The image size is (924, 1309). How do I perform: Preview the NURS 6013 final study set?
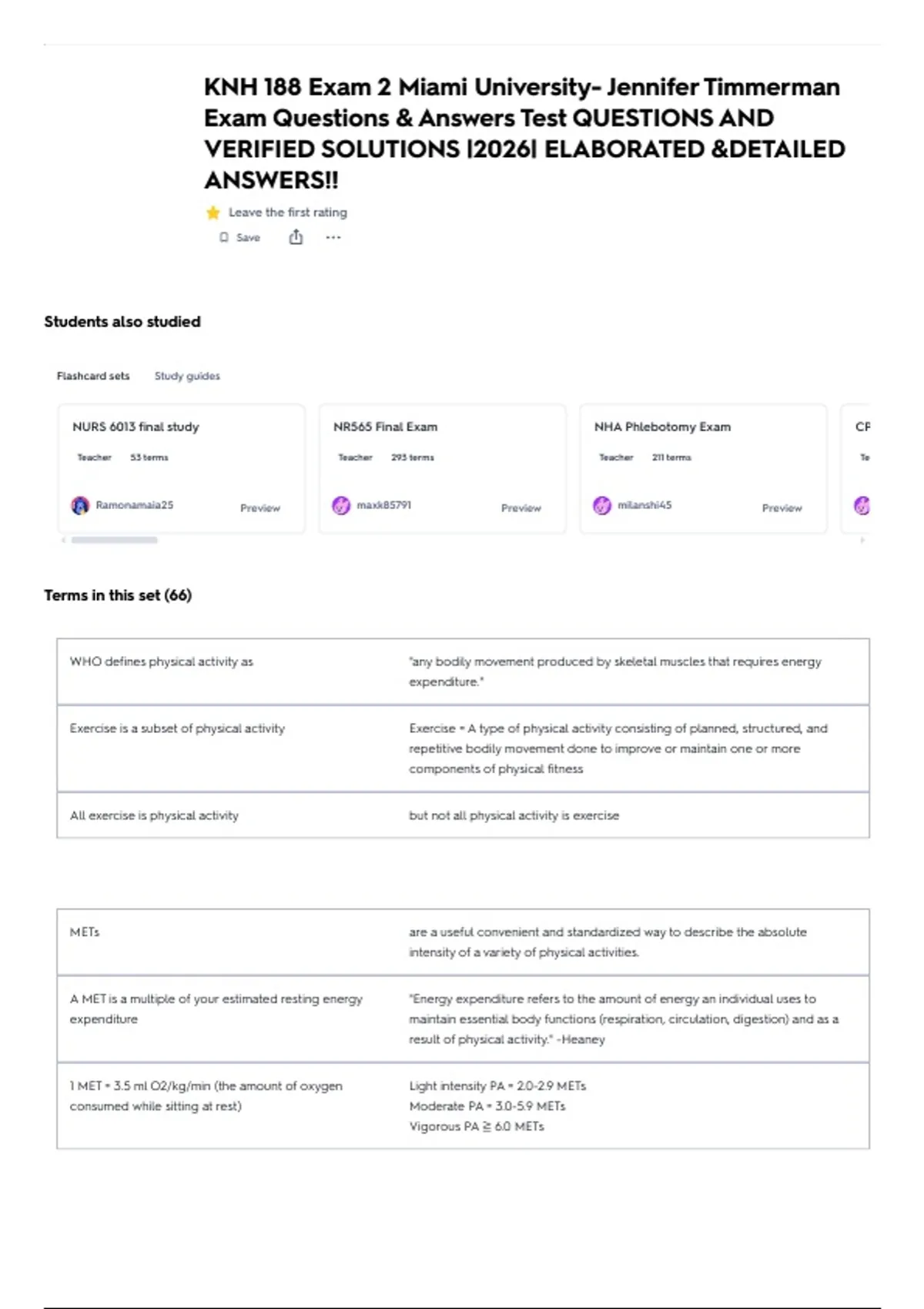click(x=260, y=508)
